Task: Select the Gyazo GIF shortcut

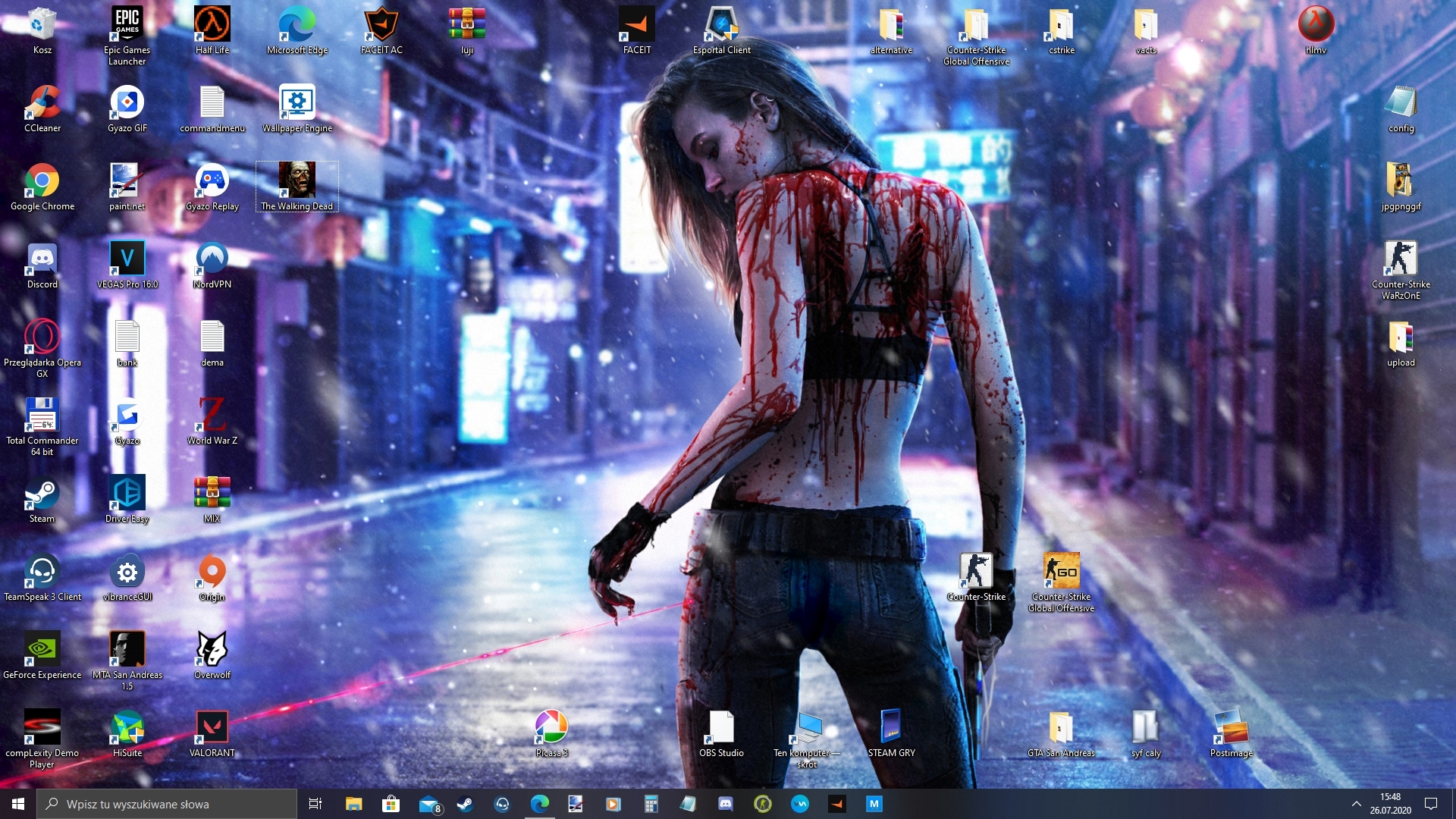Action: 127,109
